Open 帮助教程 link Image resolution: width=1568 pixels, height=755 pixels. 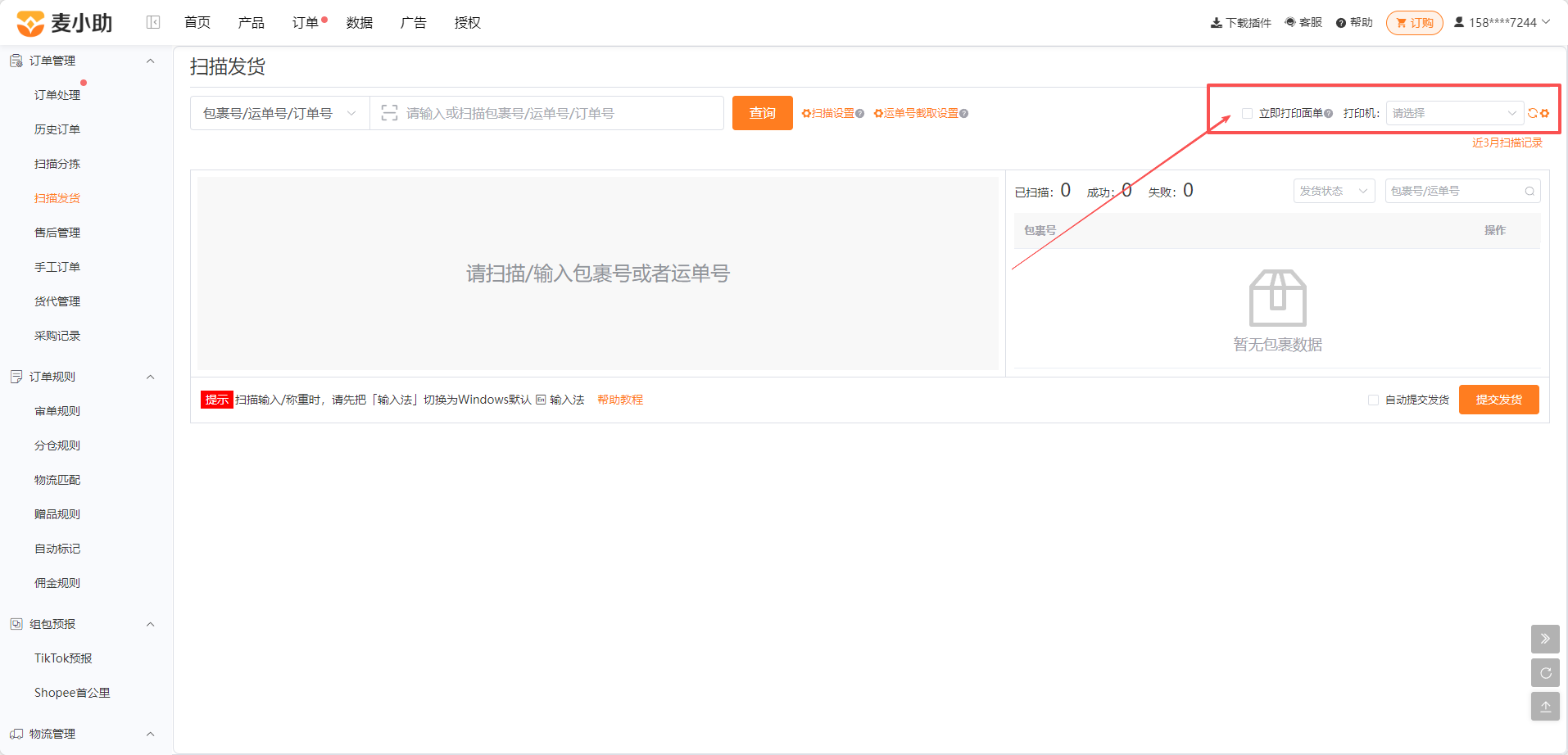[620, 400]
